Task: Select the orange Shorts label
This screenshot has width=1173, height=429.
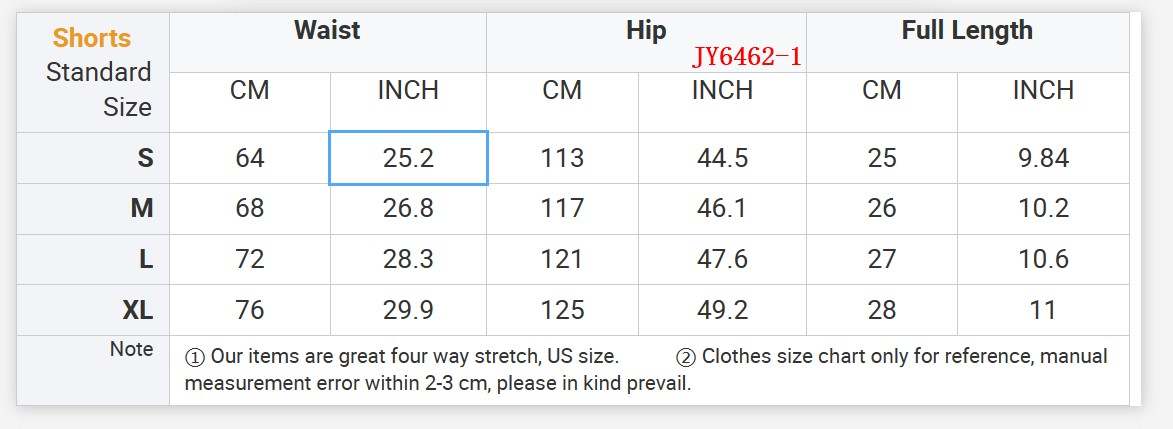Action: [92, 38]
